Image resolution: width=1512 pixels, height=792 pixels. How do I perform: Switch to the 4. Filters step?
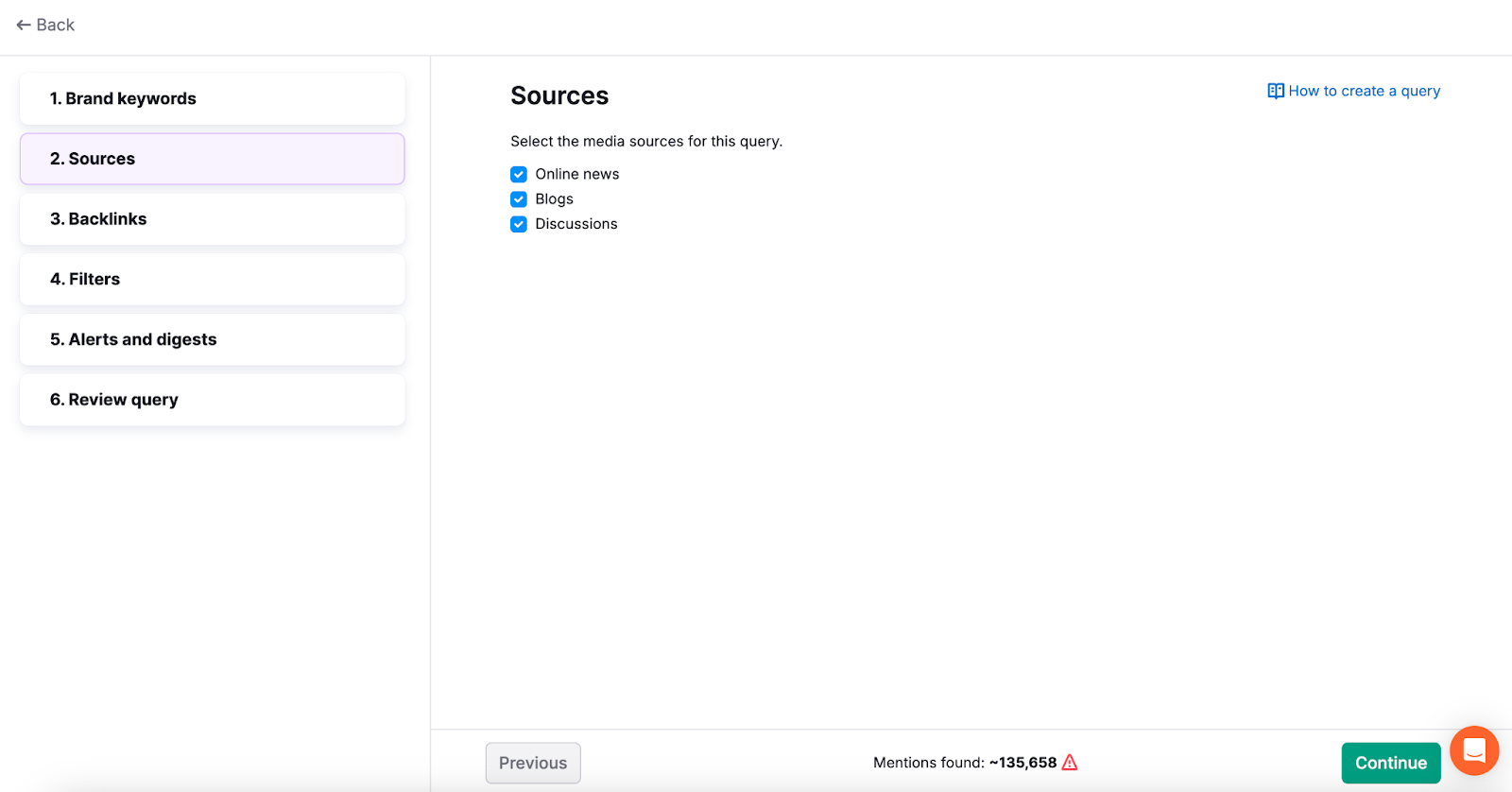[212, 280]
